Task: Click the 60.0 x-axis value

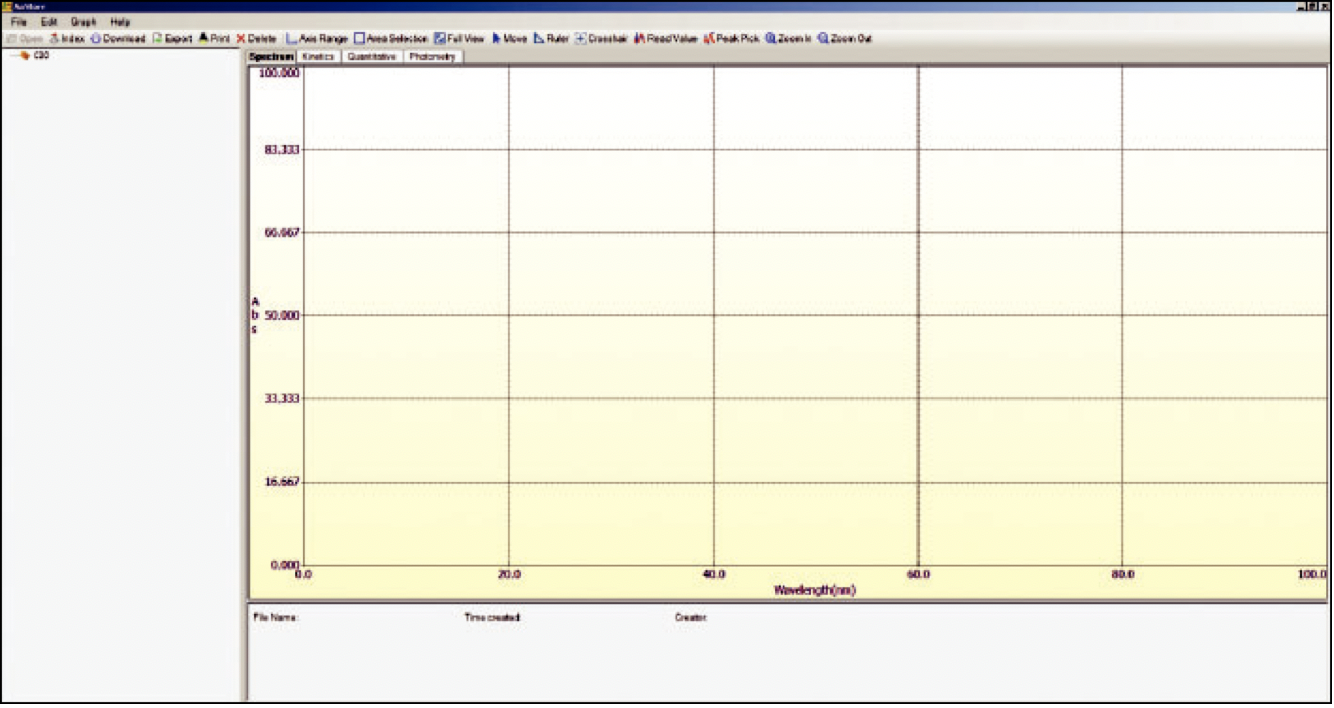Action: pos(918,575)
